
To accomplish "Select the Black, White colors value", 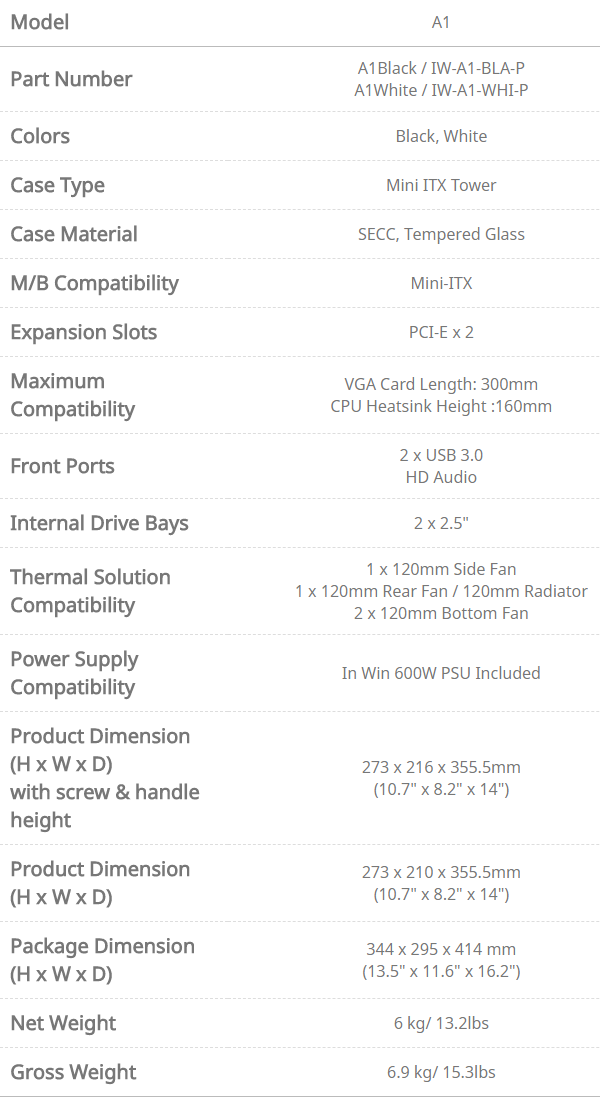I will tap(441, 136).
